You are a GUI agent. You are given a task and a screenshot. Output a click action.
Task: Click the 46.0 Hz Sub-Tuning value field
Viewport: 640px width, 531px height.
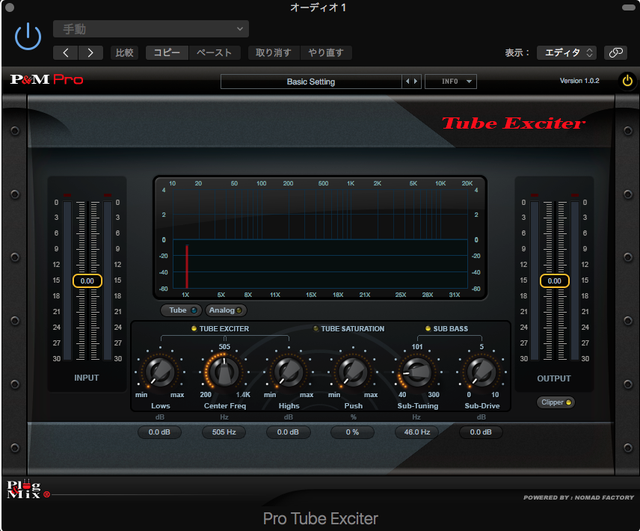click(x=417, y=432)
